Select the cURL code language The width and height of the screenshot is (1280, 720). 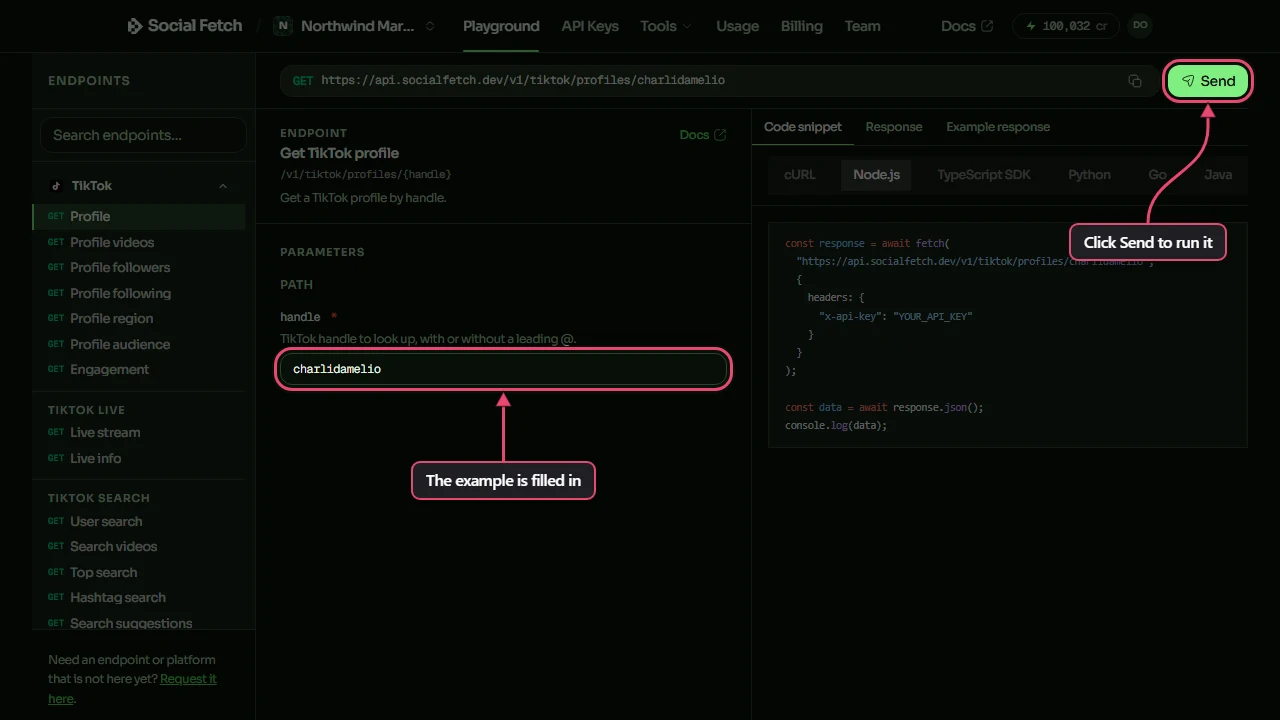(x=800, y=174)
